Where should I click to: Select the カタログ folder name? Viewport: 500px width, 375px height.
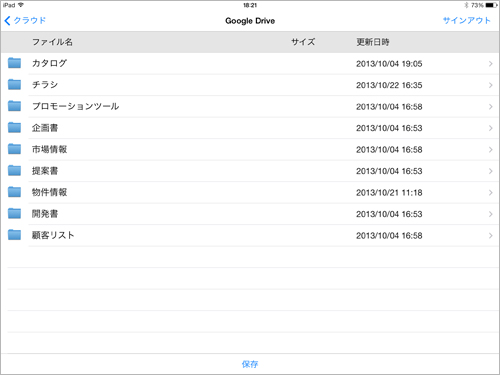pos(49,63)
